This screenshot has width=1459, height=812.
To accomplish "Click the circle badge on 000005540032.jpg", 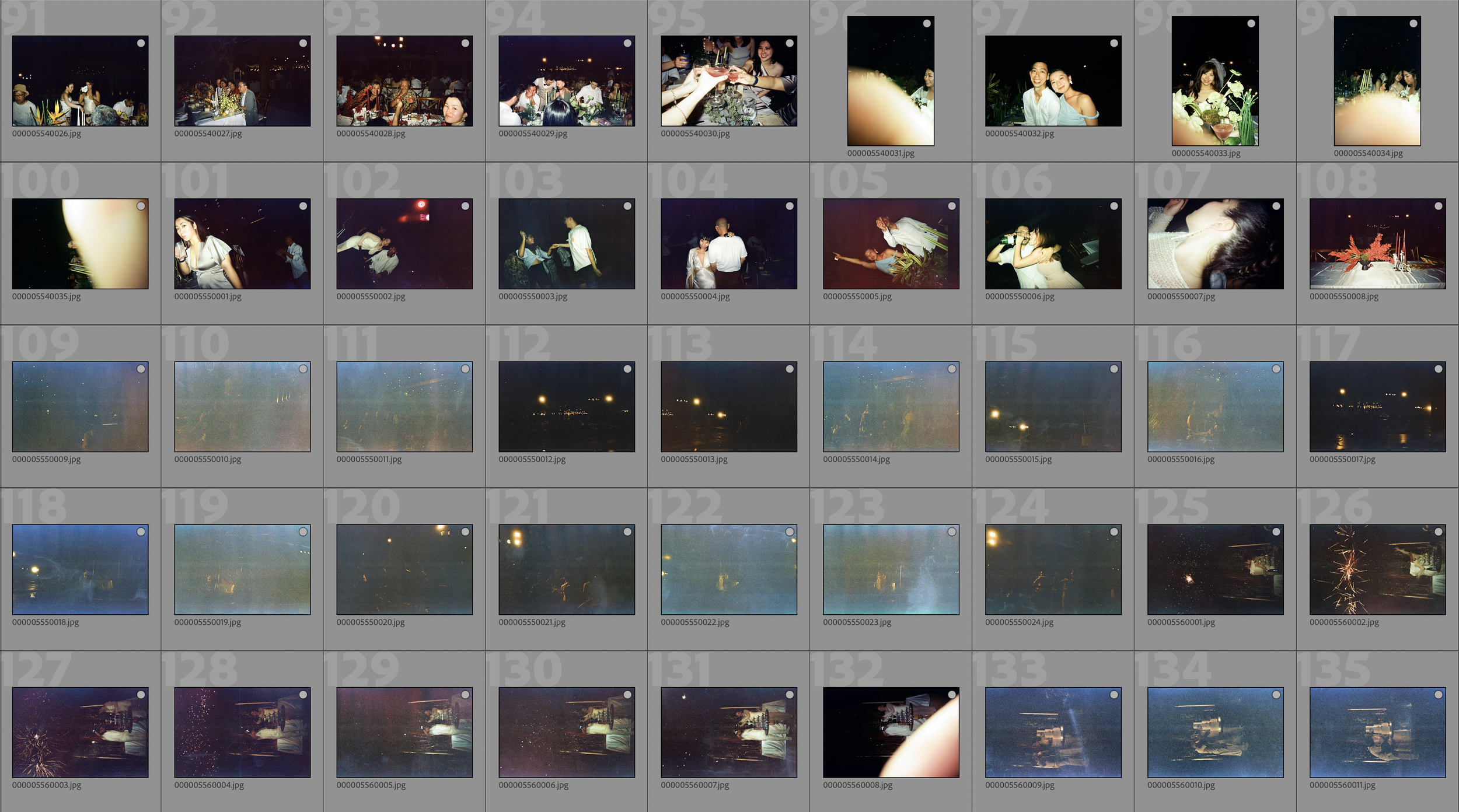I will [1114, 43].
